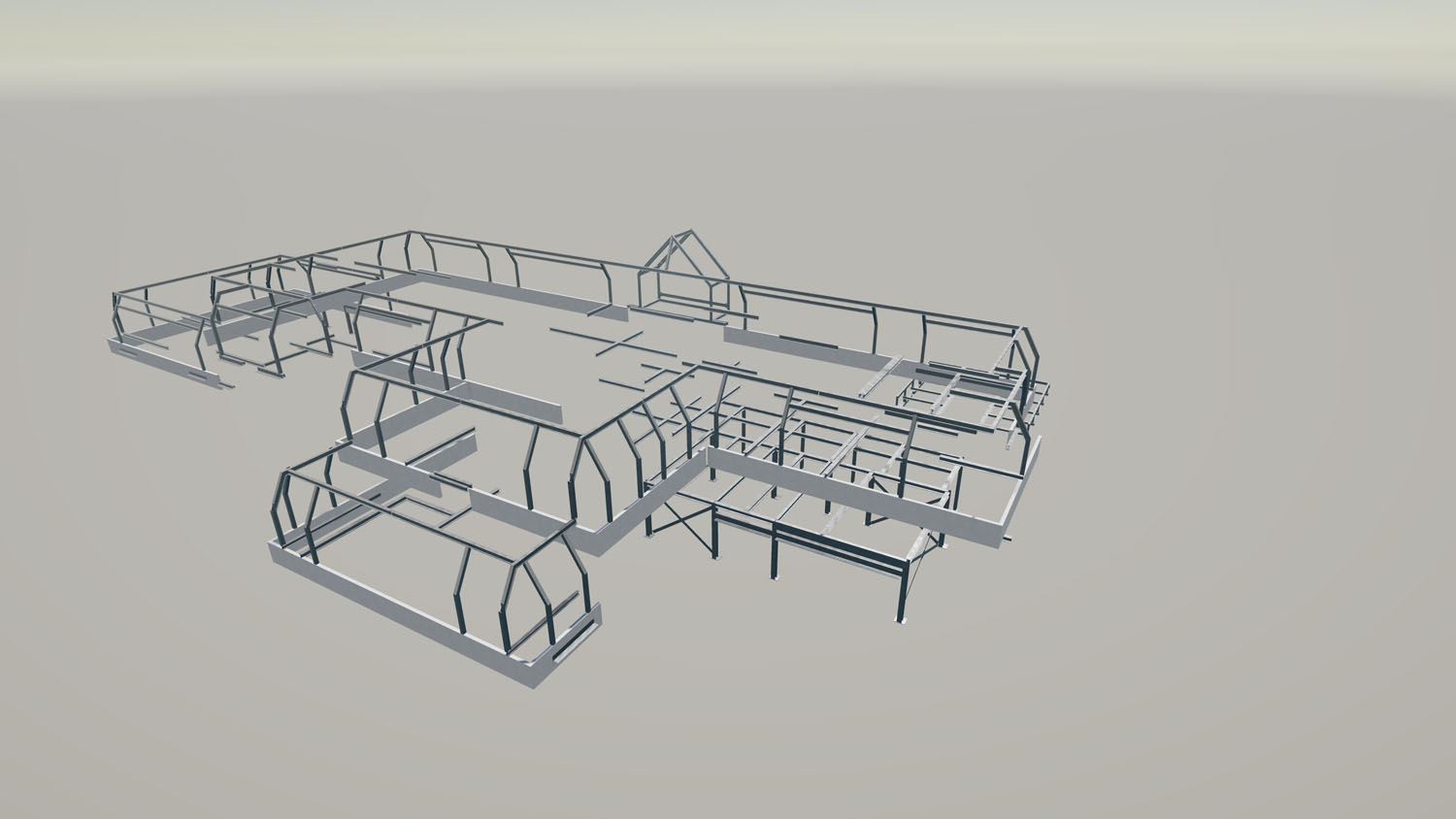
Task: Click the rightmost support column under the platform
Action: pyautogui.click(x=899, y=594)
